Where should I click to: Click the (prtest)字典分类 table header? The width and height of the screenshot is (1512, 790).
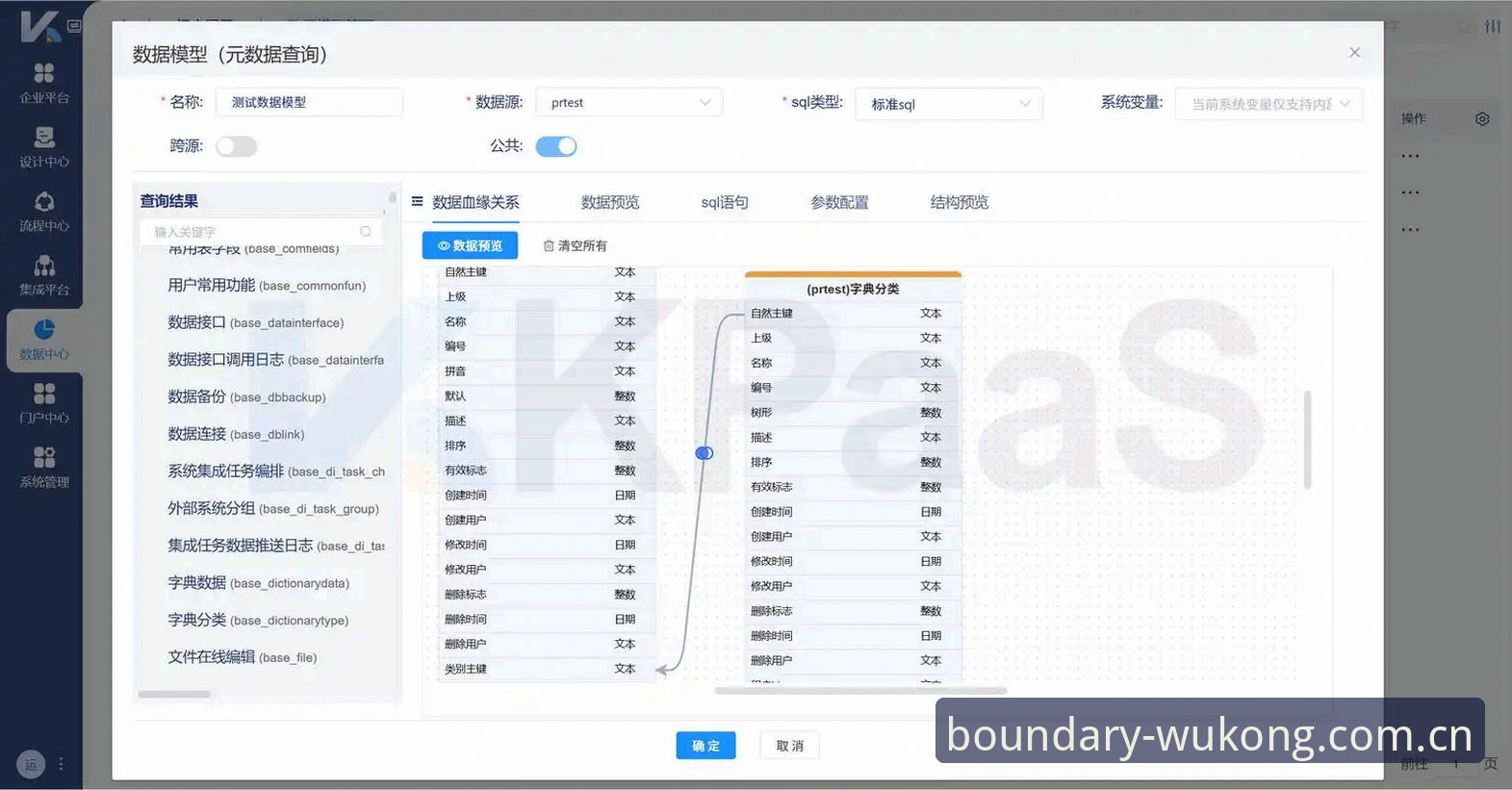click(x=853, y=288)
